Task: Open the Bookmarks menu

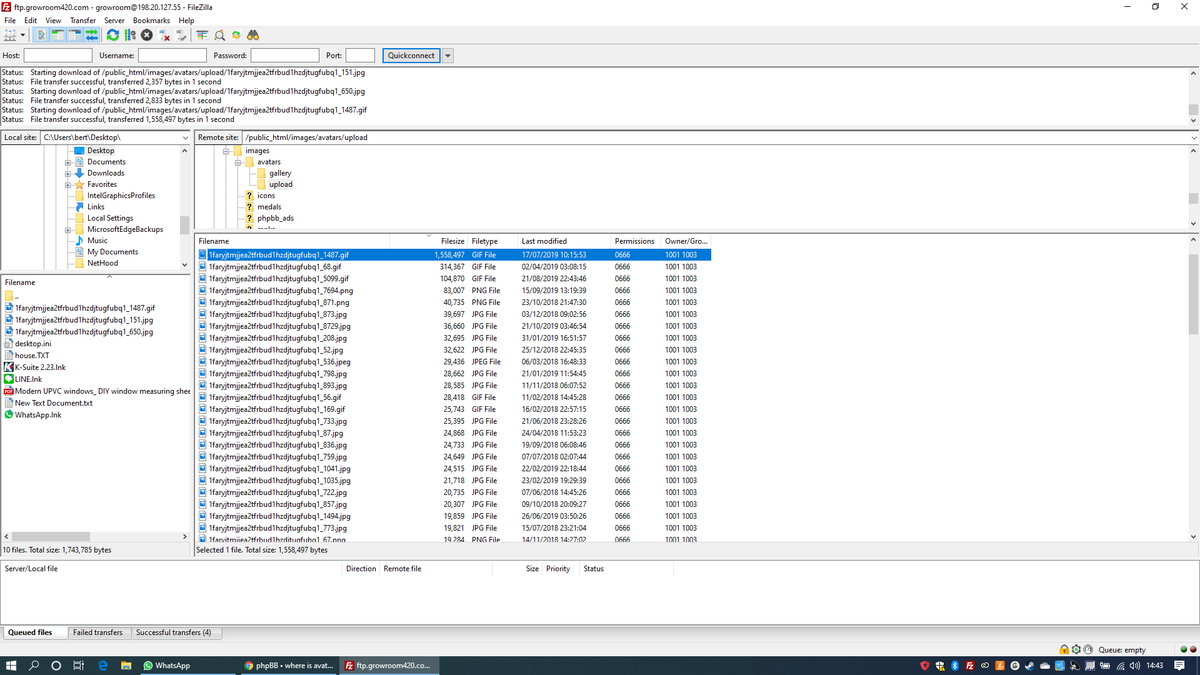Action: point(151,20)
